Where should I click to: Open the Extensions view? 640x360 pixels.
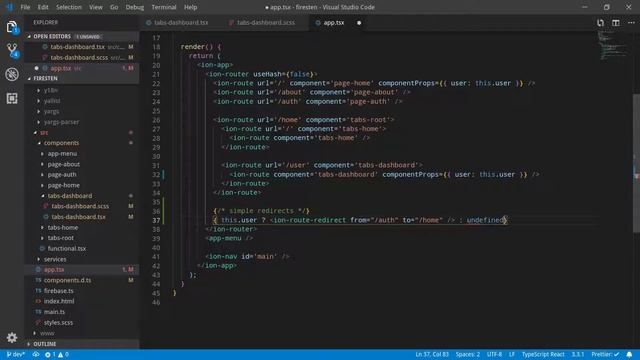click(x=12, y=98)
